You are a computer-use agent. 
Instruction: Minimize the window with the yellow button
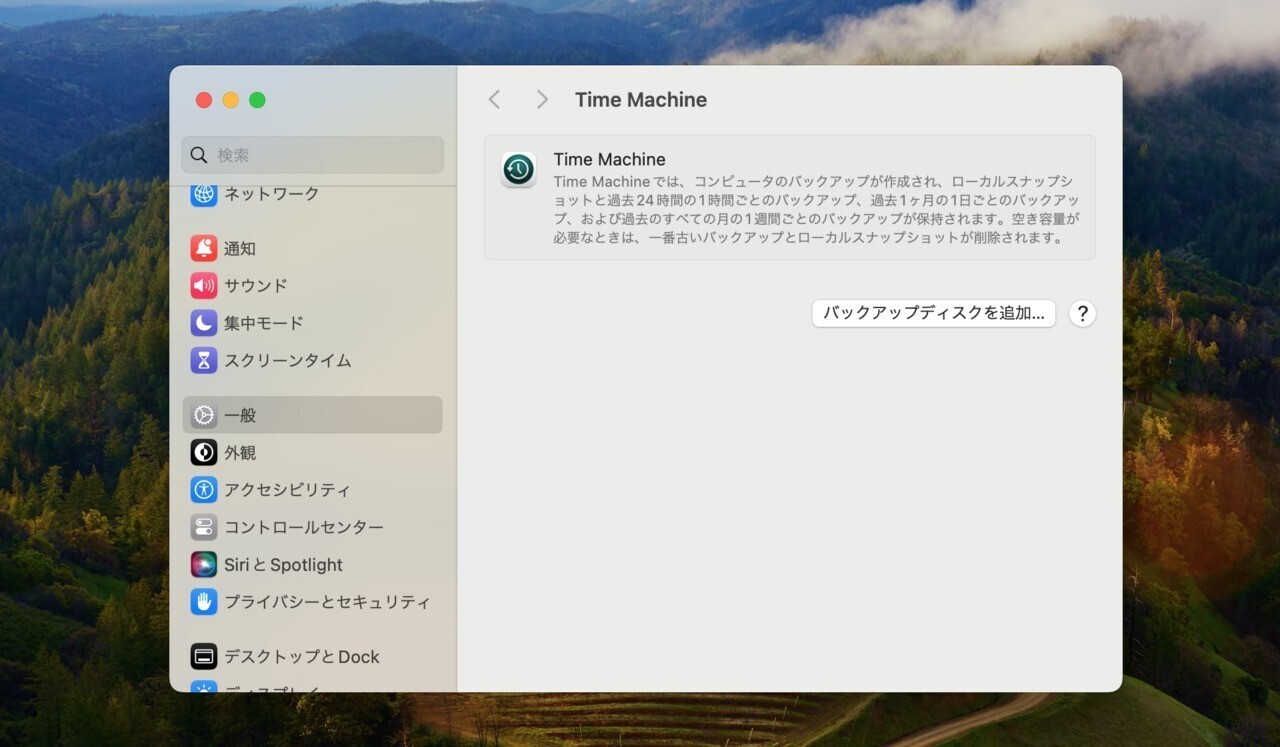pos(231,100)
